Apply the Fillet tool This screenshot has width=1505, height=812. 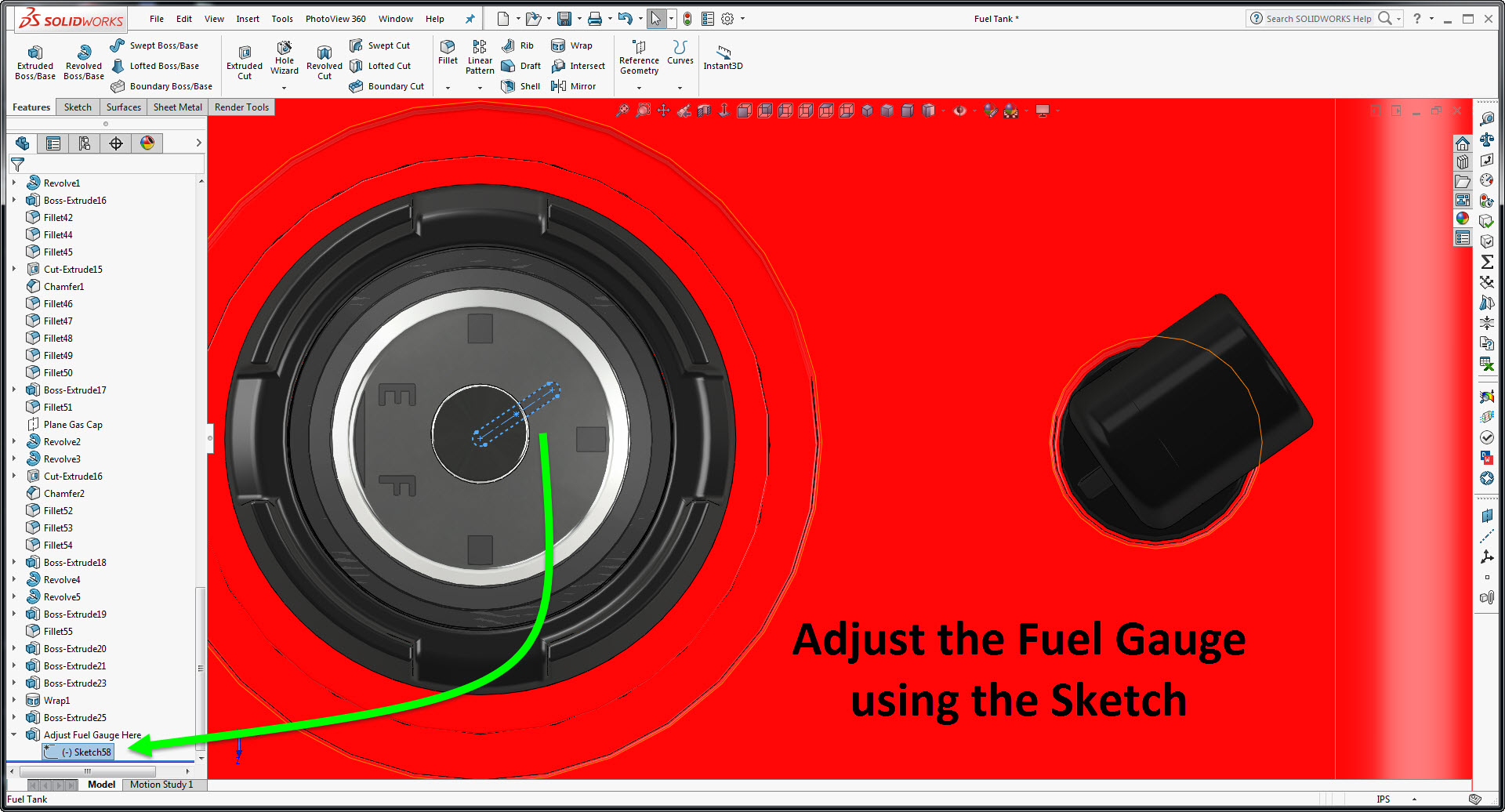[x=448, y=52]
